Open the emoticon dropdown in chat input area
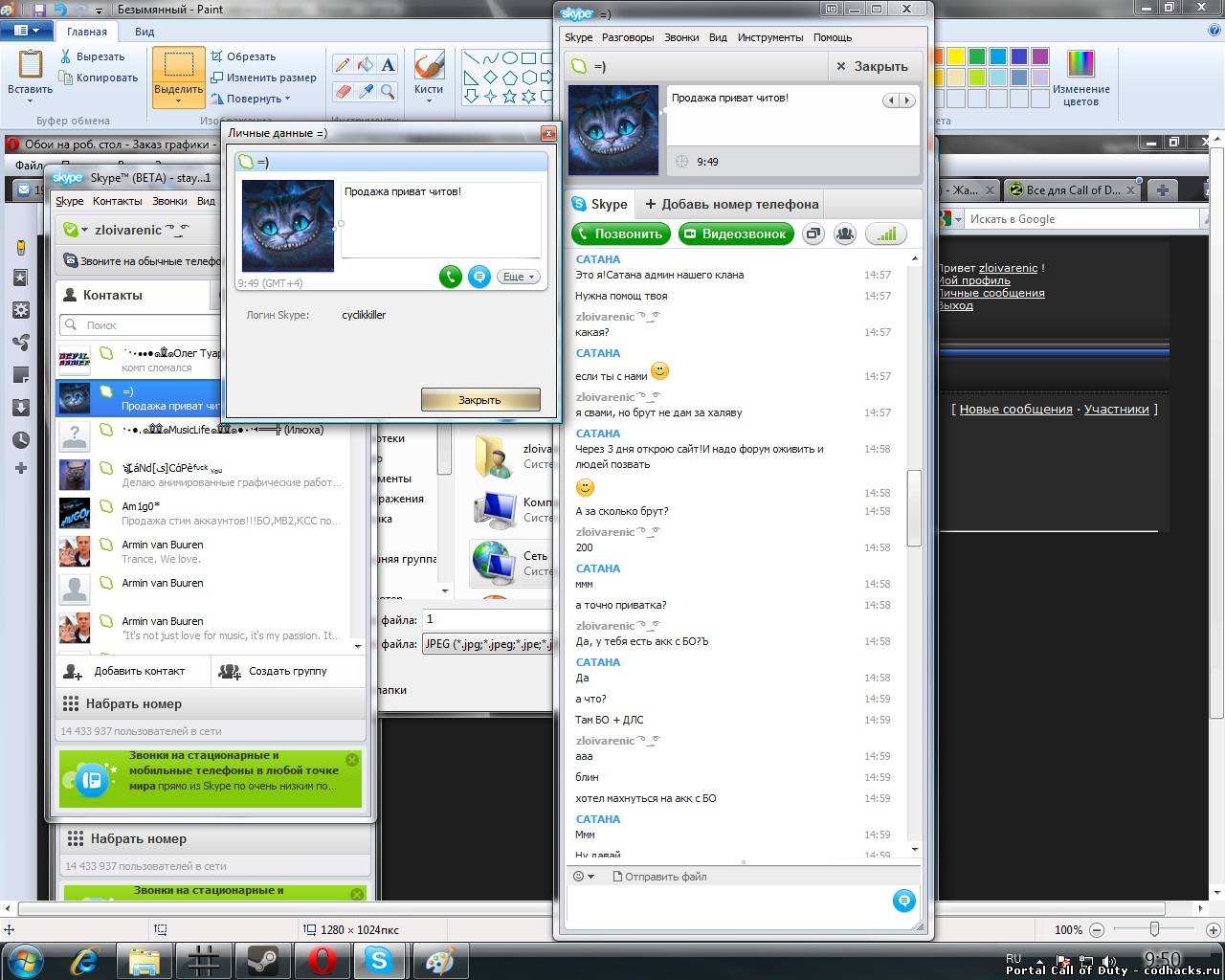Image resolution: width=1225 pixels, height=980 pixels. 583,877
